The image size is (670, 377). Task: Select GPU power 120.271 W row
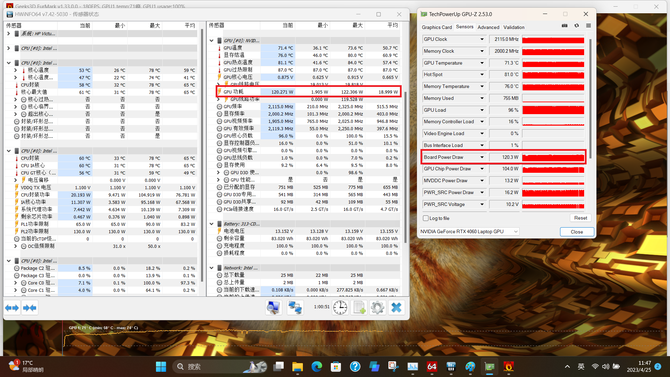309,91
